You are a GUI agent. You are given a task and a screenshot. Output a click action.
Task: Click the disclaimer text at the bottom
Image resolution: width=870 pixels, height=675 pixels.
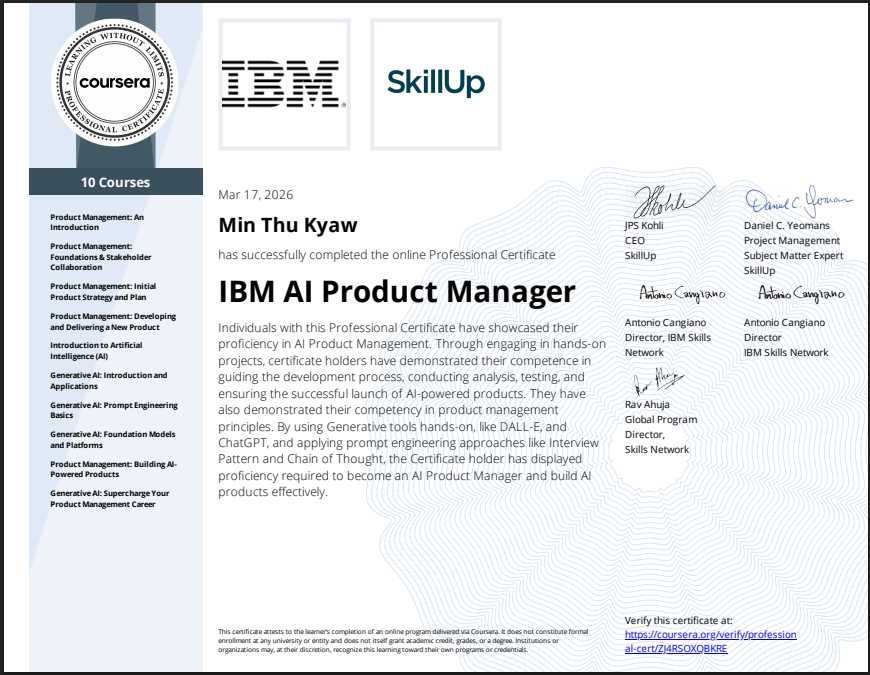click(x=403, y=640)
